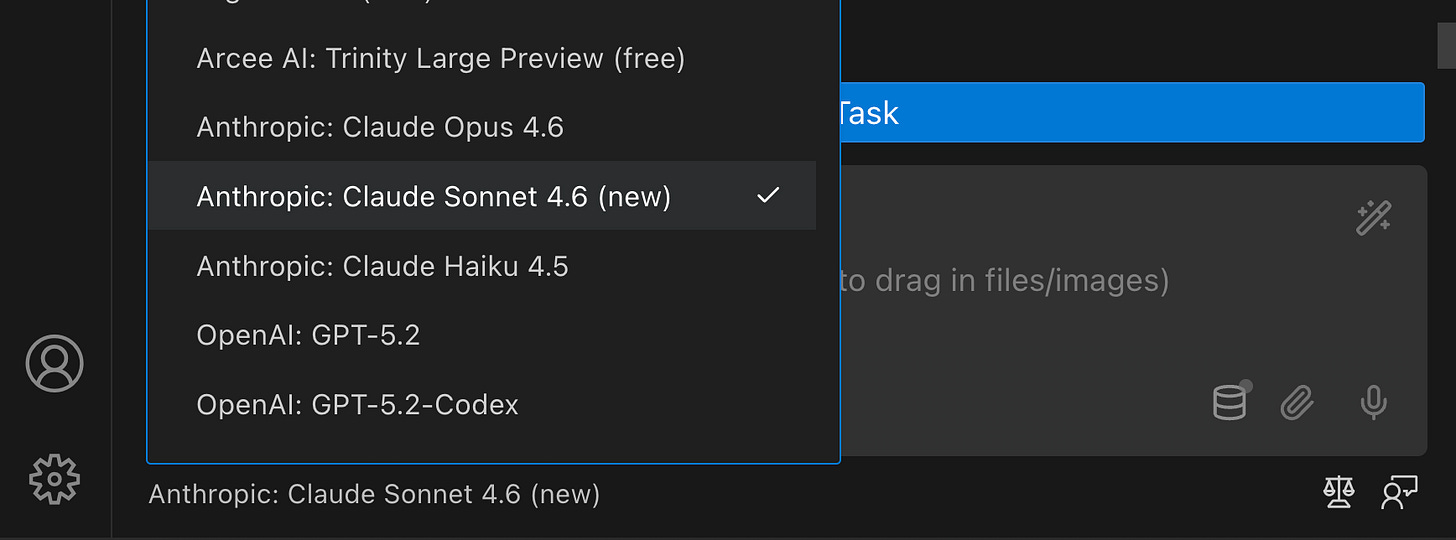
Task: Click the person with speech bubble icon
Action: tap(1399, 493)
